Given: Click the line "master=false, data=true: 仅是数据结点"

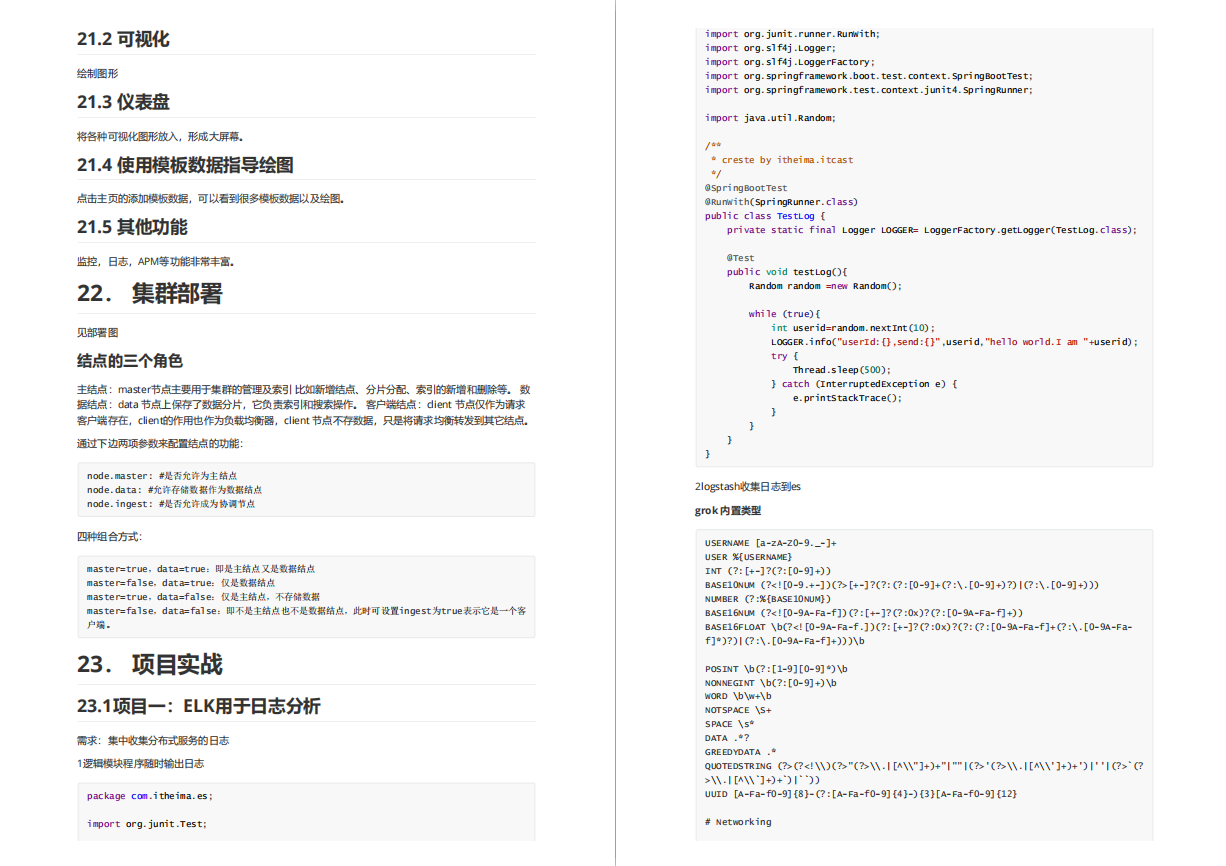Looking at the screenshot, I should 181,582.
